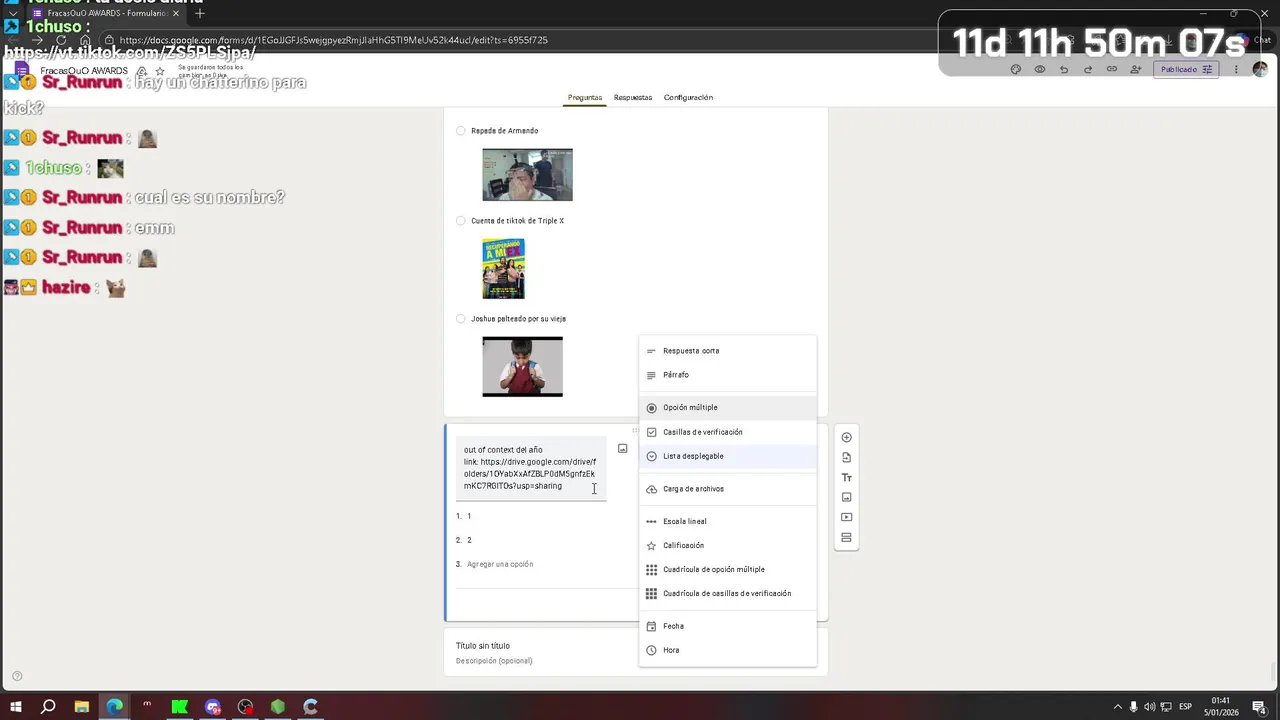The height and width of the screenshot is (720, 1280).
Task: Select the Fecha question type
Action: click(x=727, y=626)
